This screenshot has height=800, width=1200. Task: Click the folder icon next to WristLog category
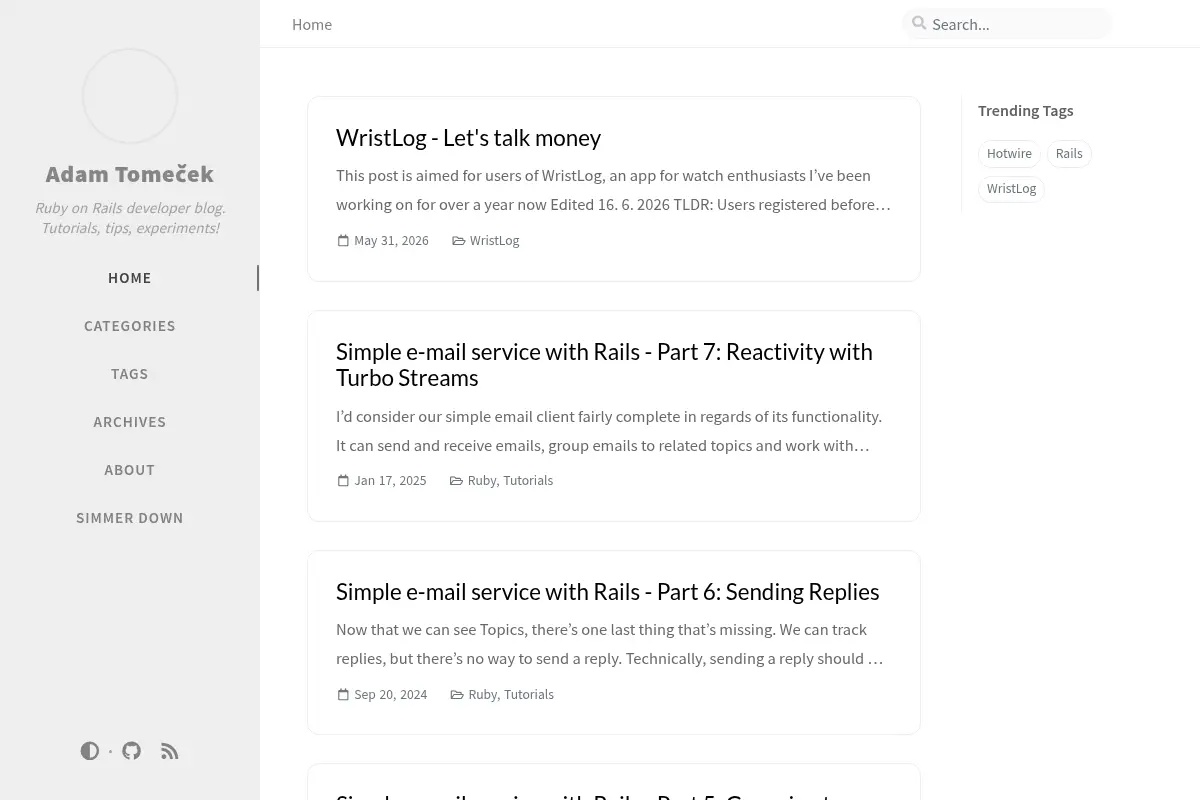click(x=459, y=241)
